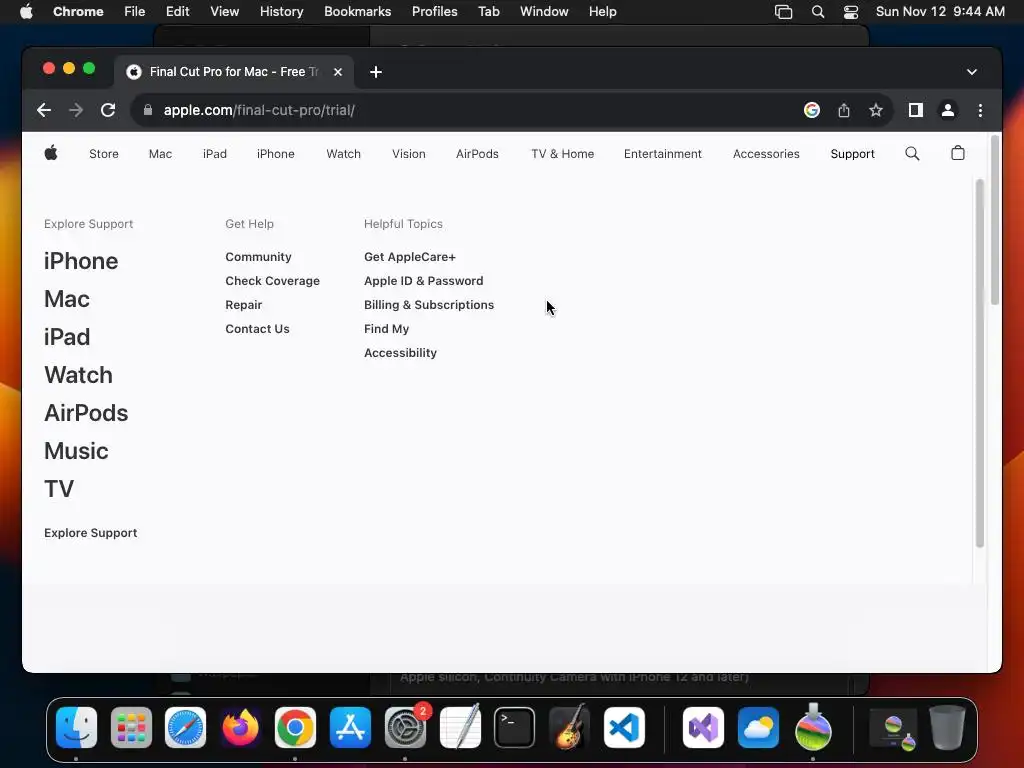
Task: Open the Accessibility topic
Action: 400,353
